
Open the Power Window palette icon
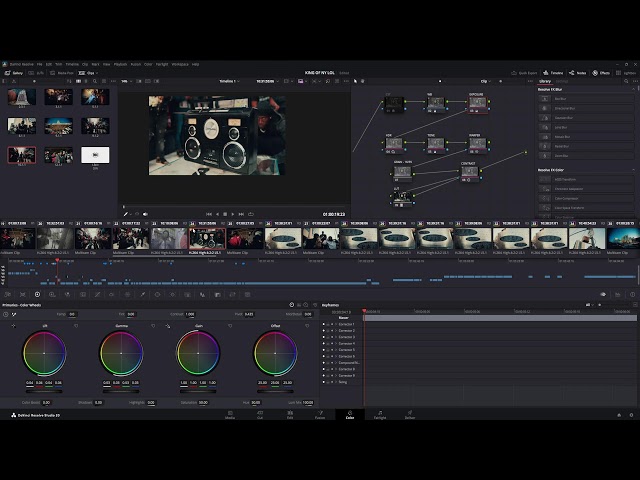click(158, 294)
